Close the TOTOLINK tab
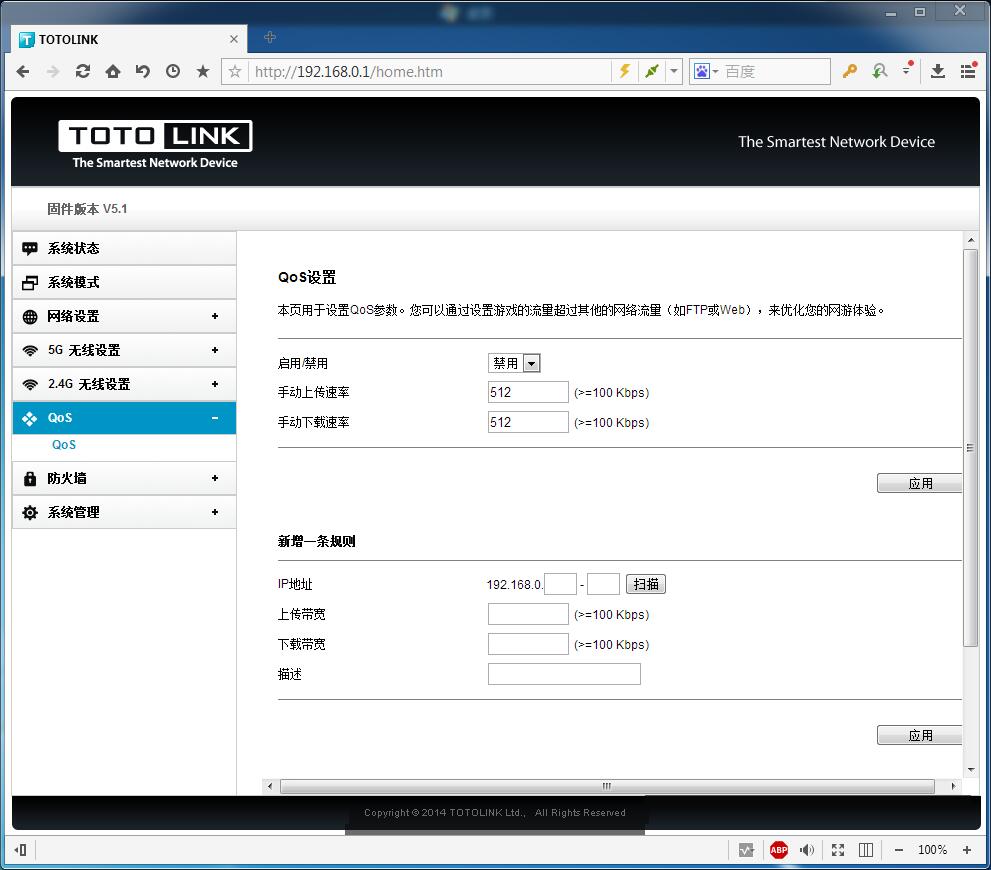Viewport: 991px width, 870px height. pyautogui.click(x=233, y=39)
